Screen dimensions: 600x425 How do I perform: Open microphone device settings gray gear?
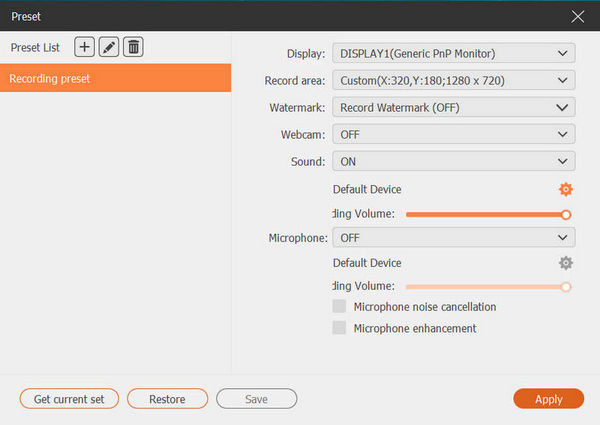566,263
